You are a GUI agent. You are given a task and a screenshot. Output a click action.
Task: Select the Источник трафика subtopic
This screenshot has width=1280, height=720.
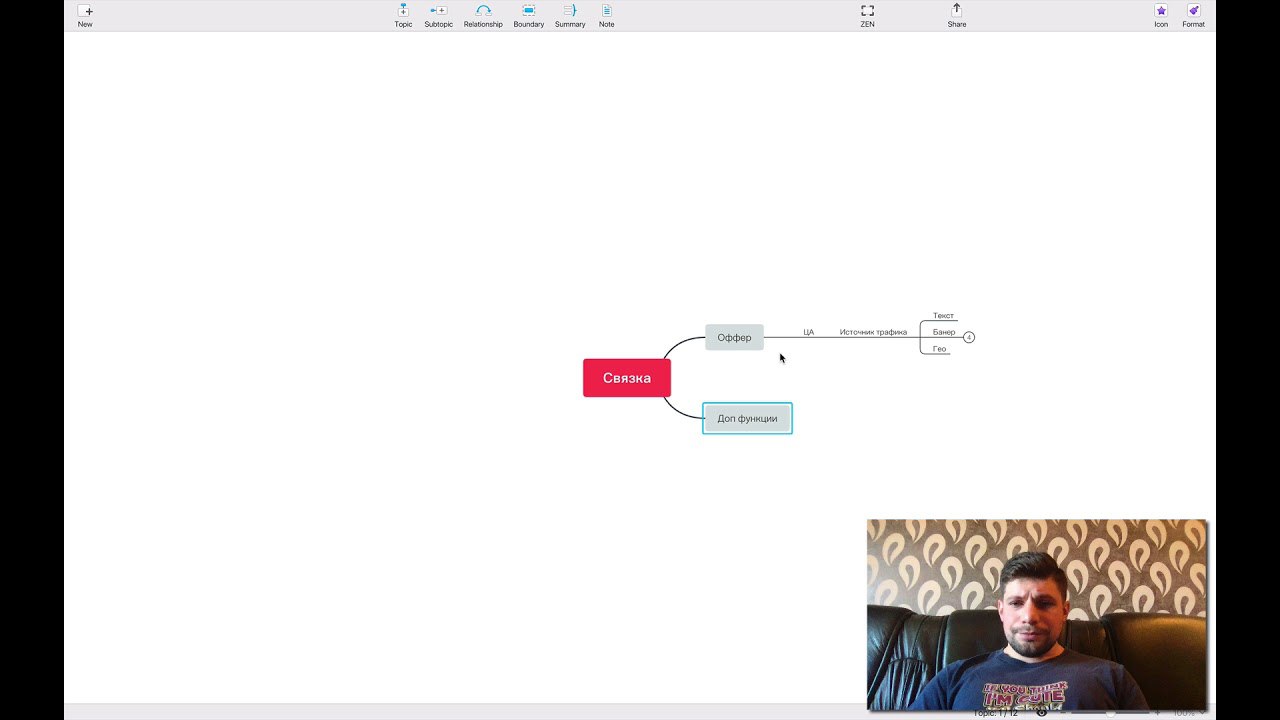(x=873, y=332)
